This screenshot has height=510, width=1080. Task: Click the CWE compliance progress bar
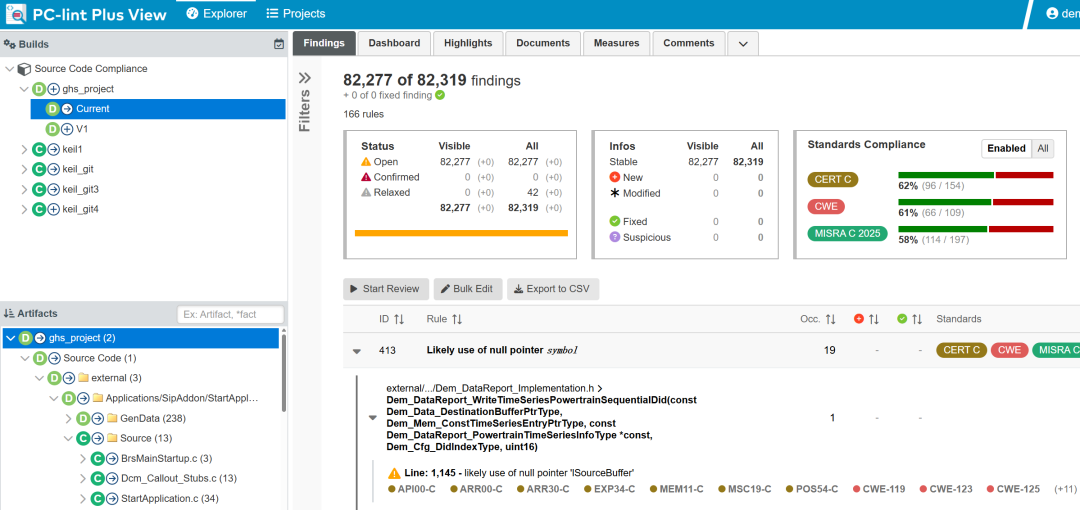[x=976, y=202]
